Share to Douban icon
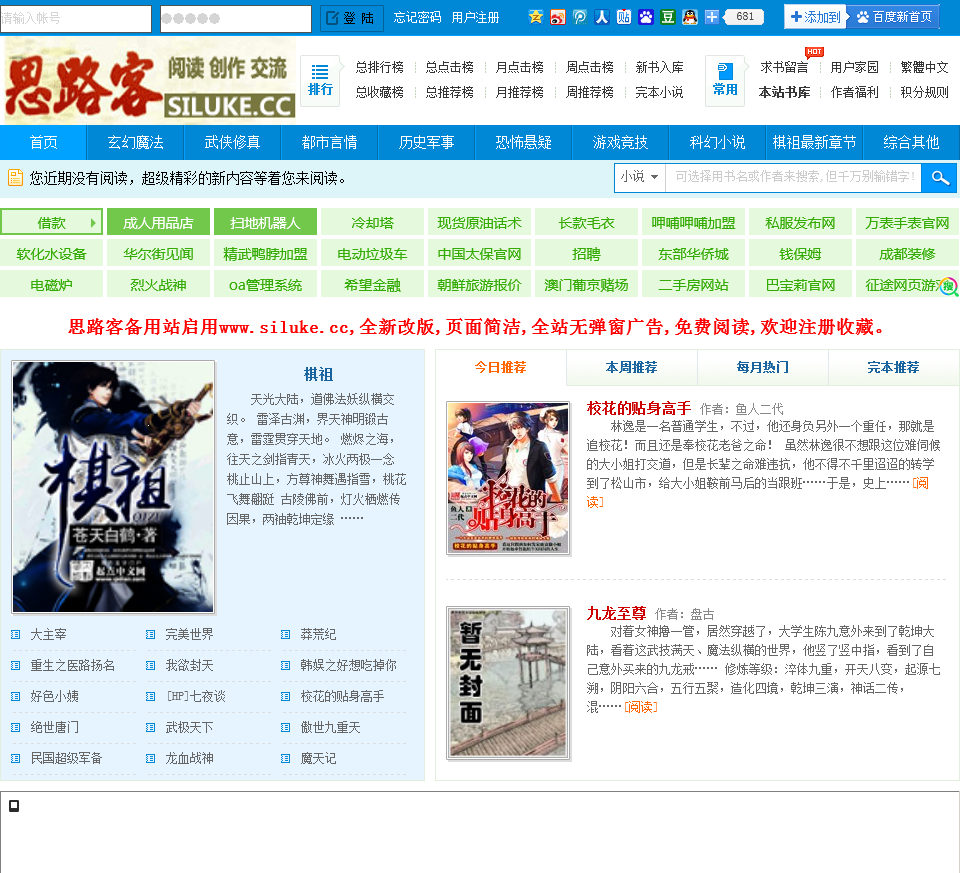Viewport: 960px width, 873px height. (x=668, y=17)
